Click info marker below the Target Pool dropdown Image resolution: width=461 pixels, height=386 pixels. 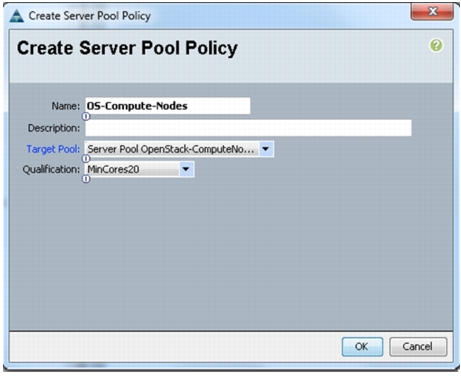(86, 158)
